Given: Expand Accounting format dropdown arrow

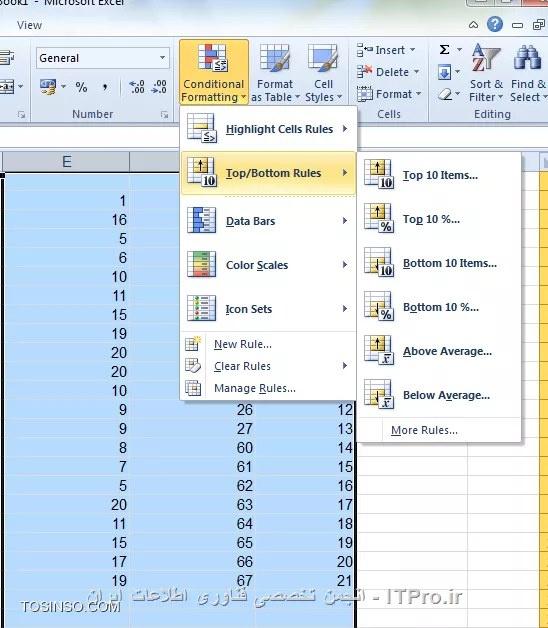Looking at the screenshot, I should [x=63, y=87].
